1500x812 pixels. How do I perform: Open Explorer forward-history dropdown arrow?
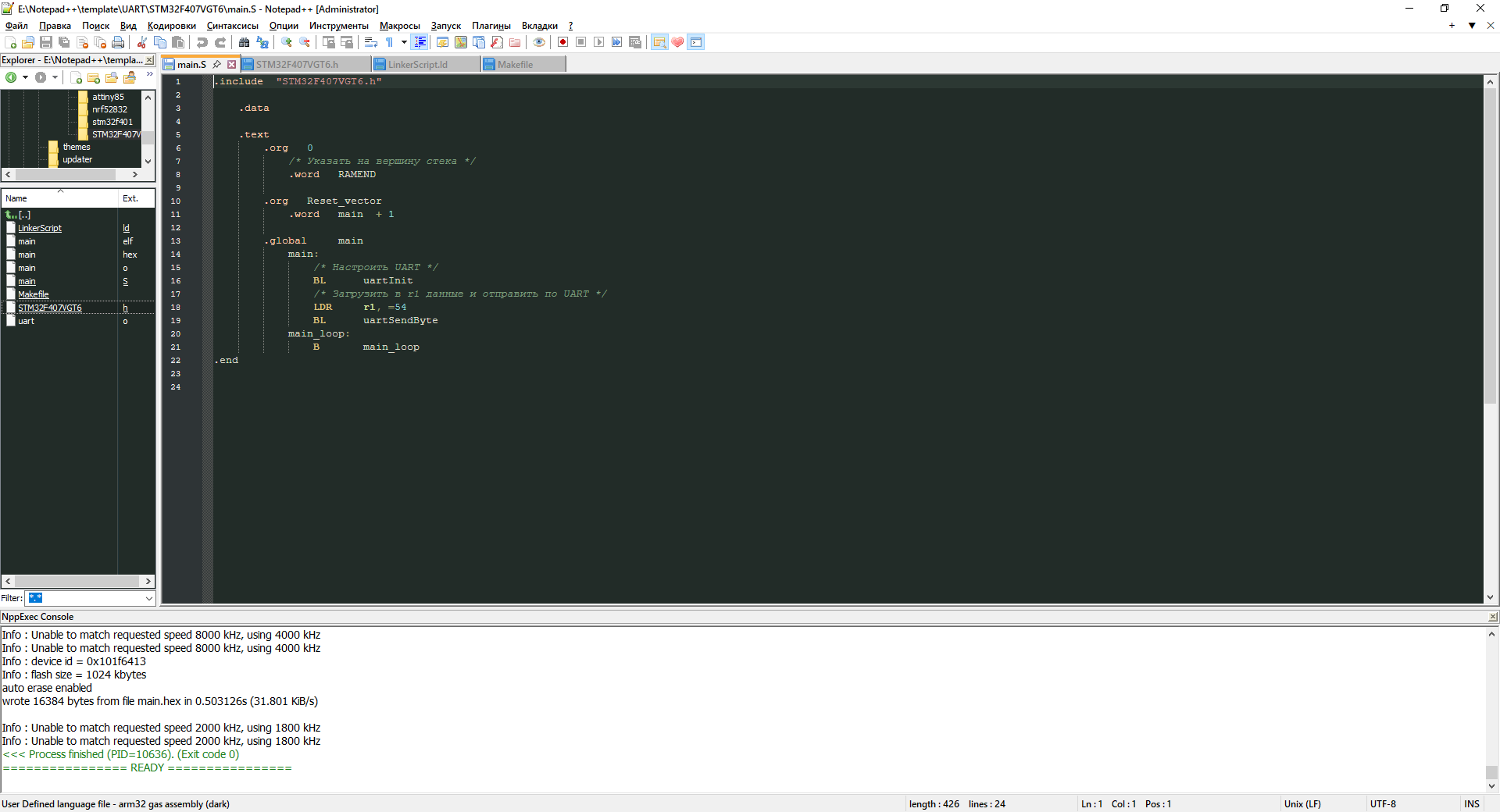[x=55, y=77]
